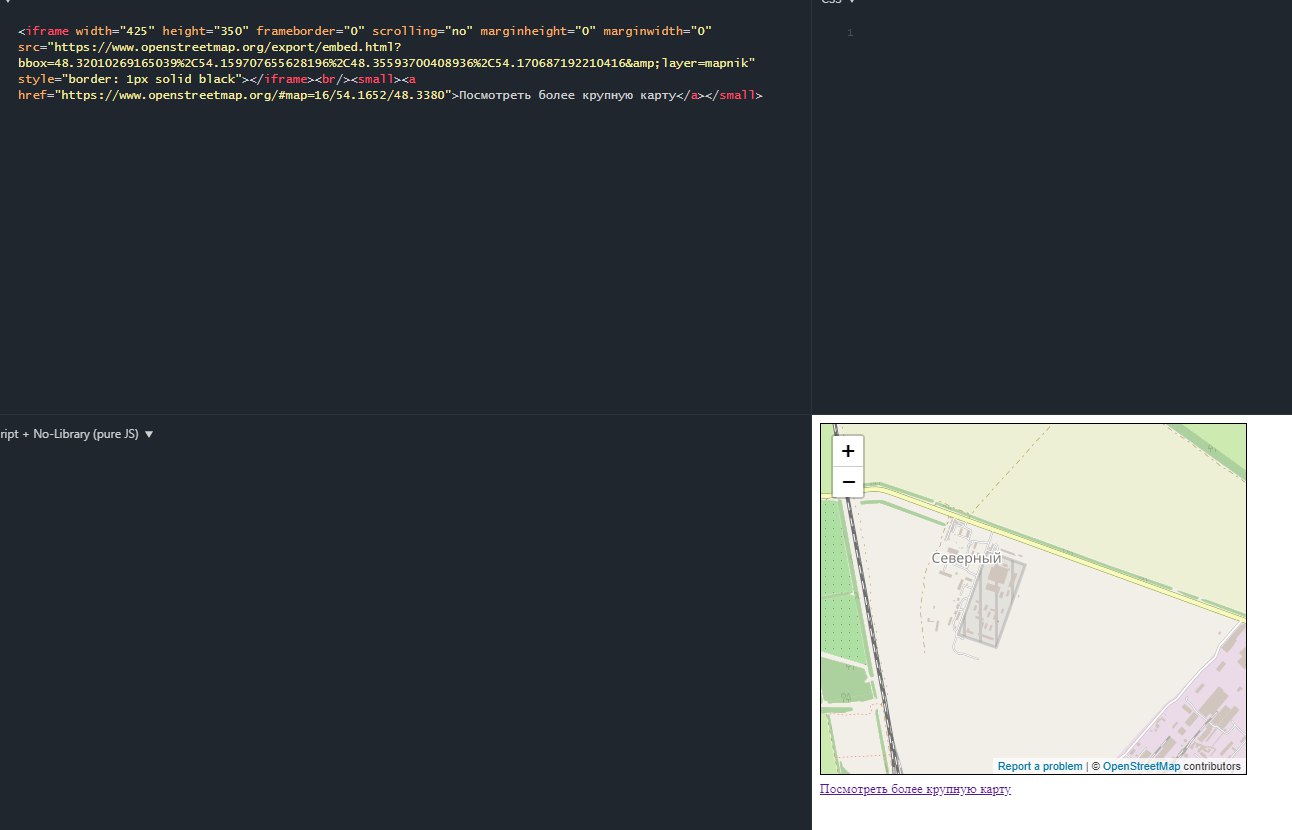Click the 'iframe width="425"' code line
Screen dimensions: 1292x830
point(365,31)
